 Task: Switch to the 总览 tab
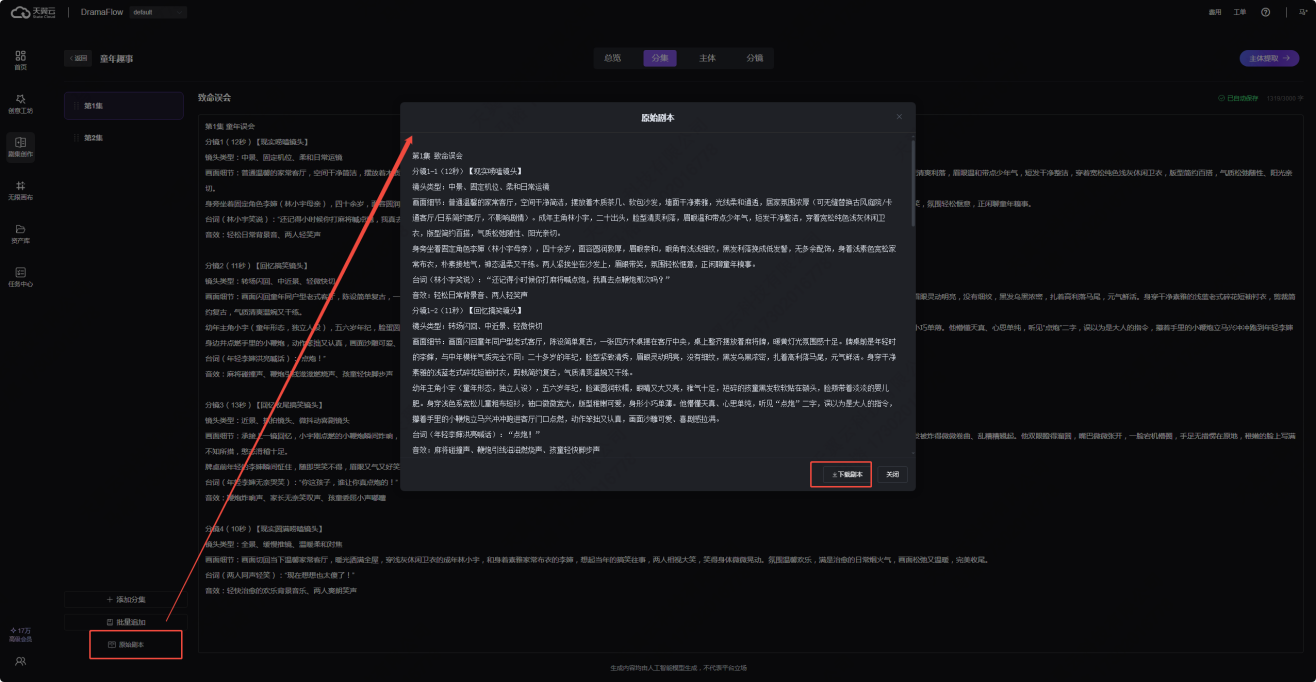tap(612, 58)
